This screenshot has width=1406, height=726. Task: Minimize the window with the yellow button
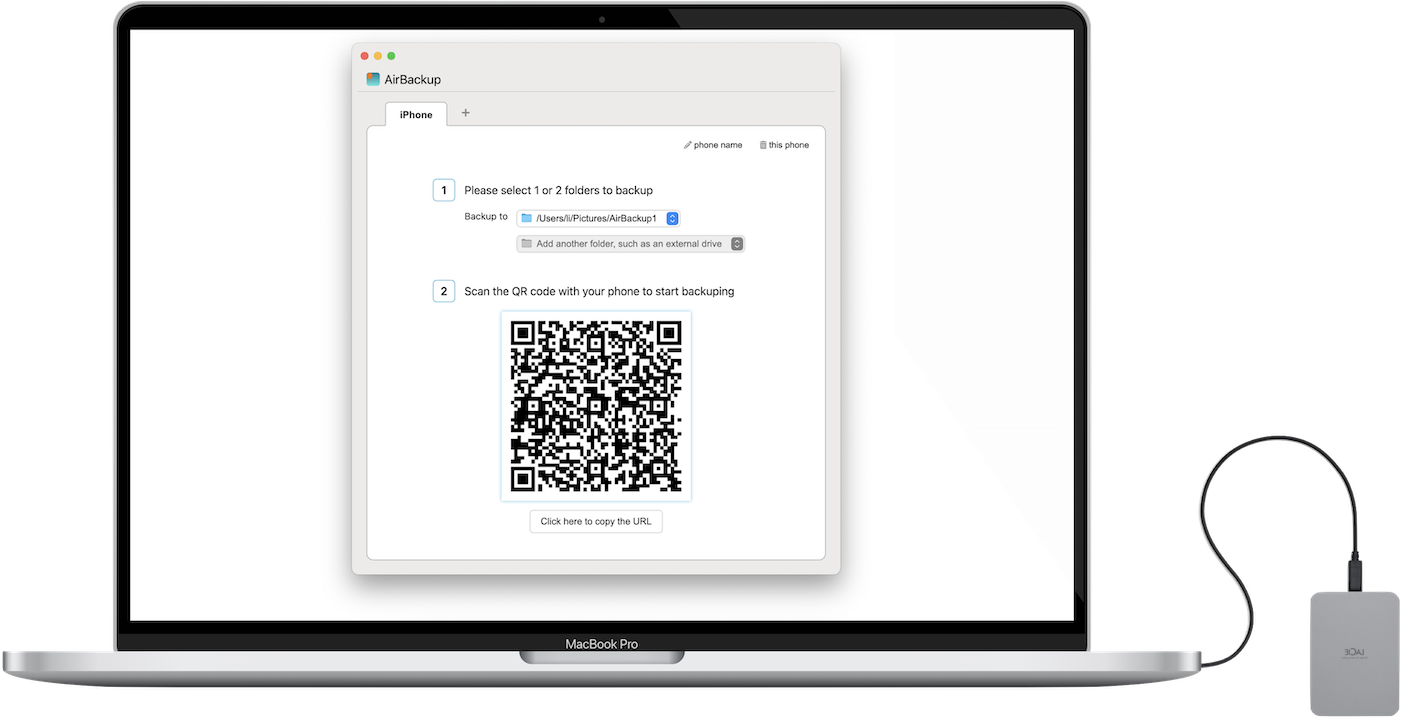click(378, 56)
